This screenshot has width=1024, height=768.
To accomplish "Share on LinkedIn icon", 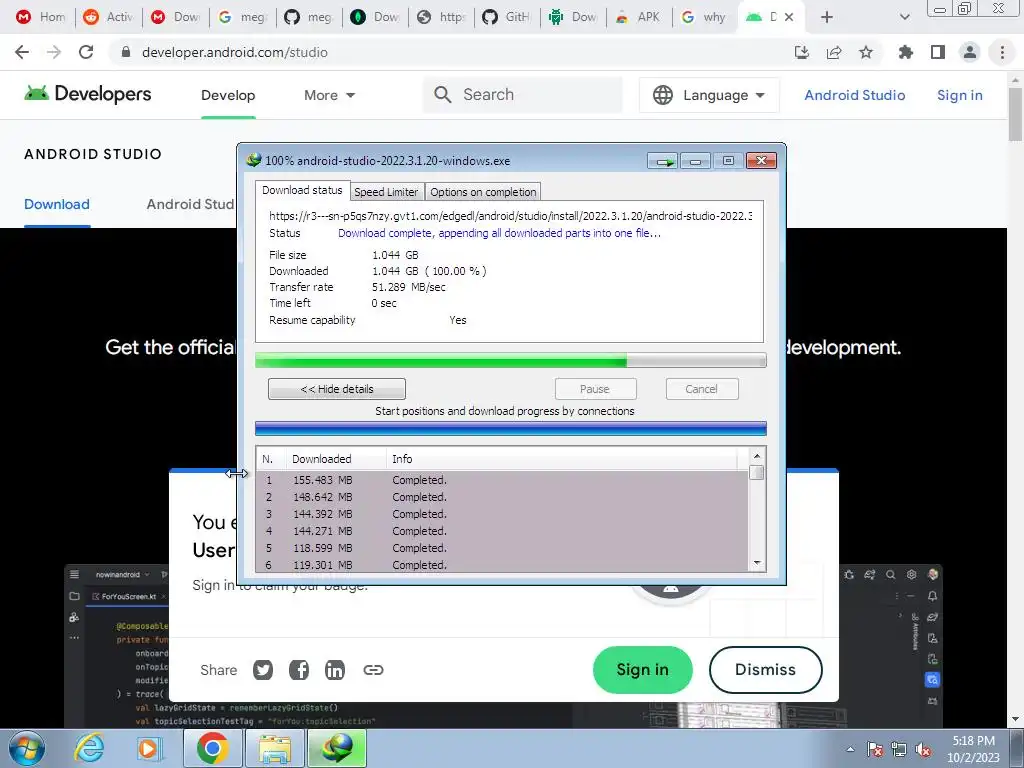I will pos(334,669).
